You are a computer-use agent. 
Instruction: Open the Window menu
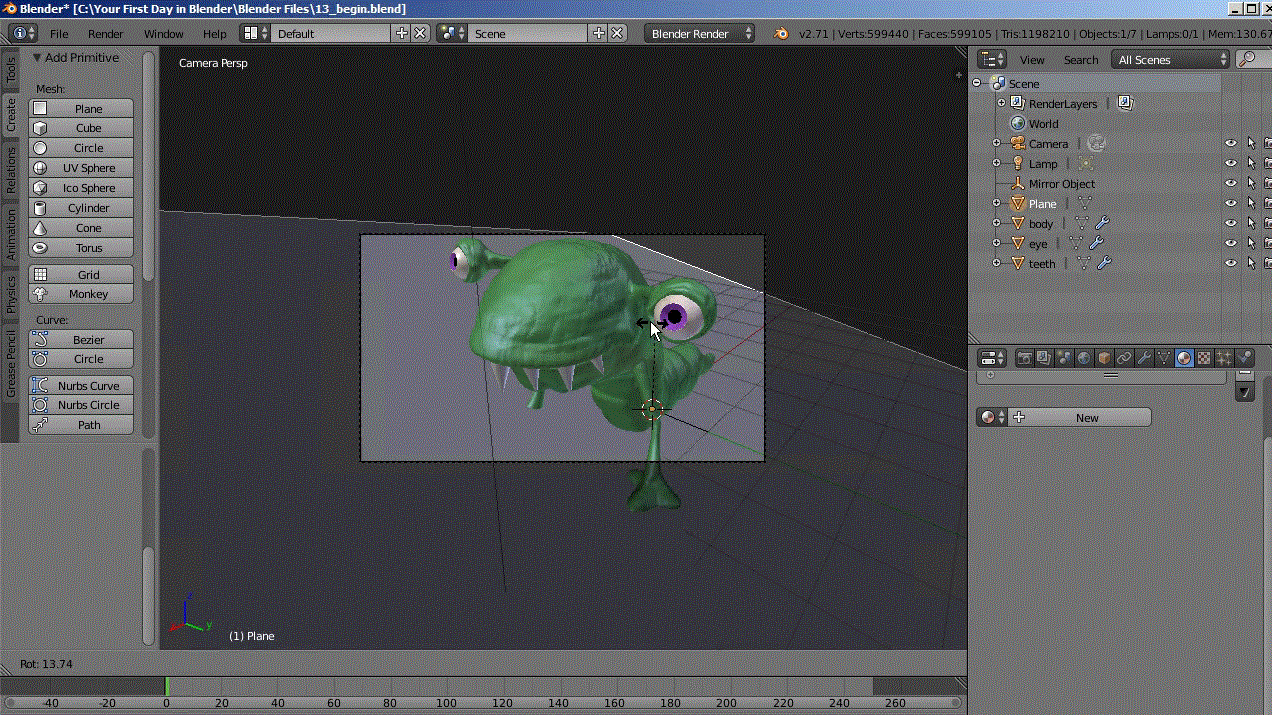click(164, 33)
